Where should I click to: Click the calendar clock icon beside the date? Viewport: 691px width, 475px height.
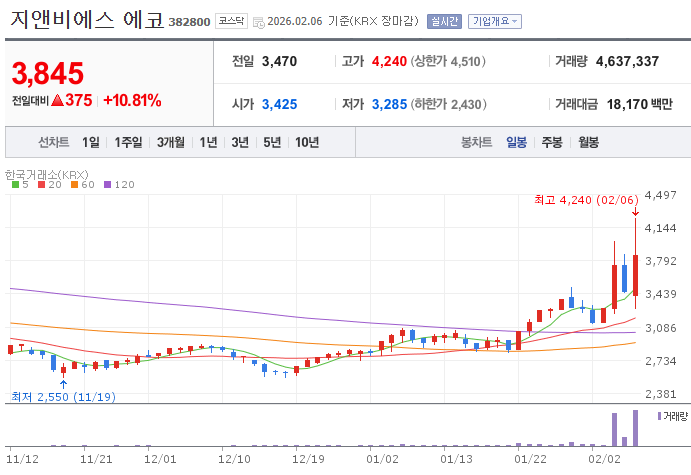pos(259,22)
